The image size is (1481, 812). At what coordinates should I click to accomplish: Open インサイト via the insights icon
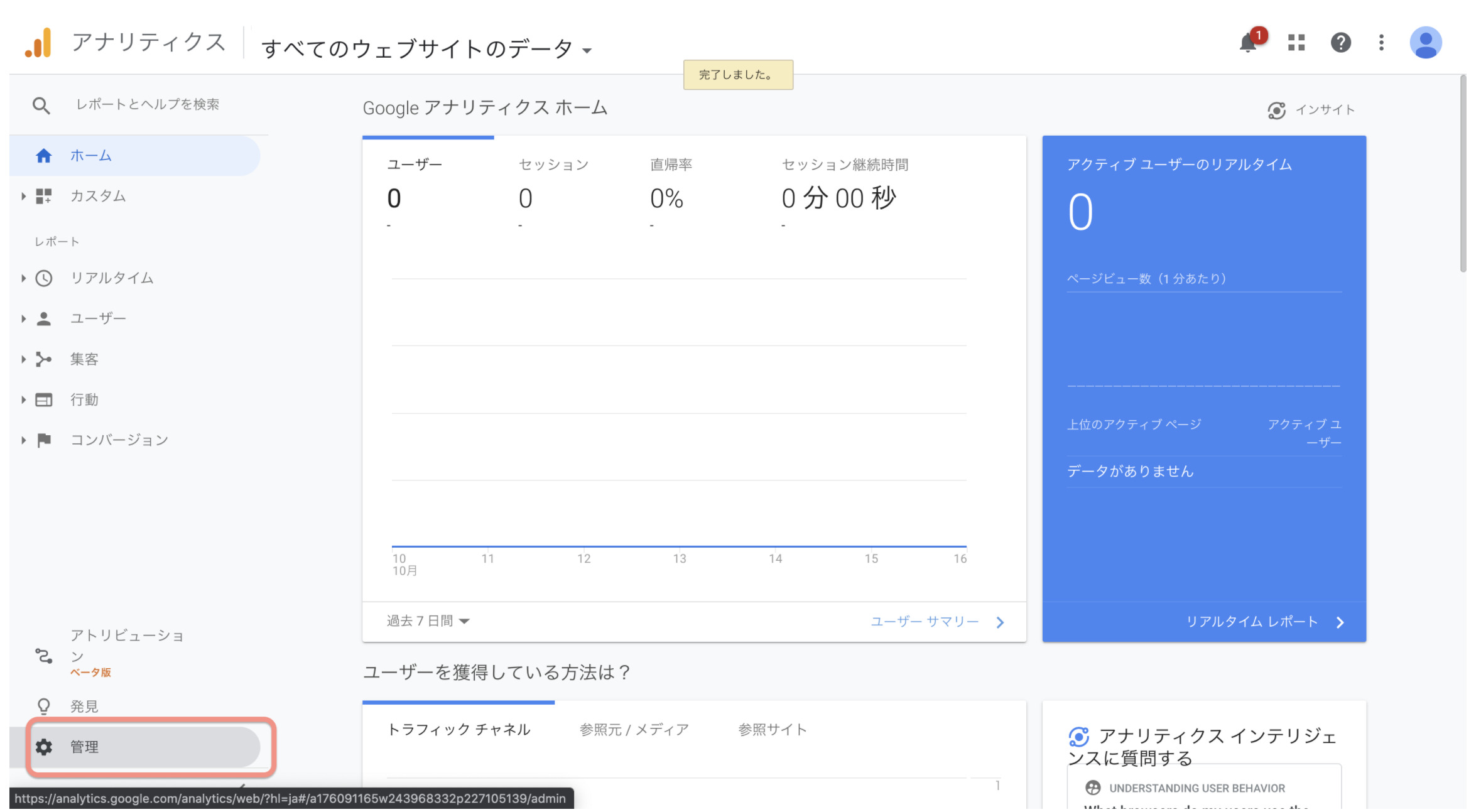1276,109
